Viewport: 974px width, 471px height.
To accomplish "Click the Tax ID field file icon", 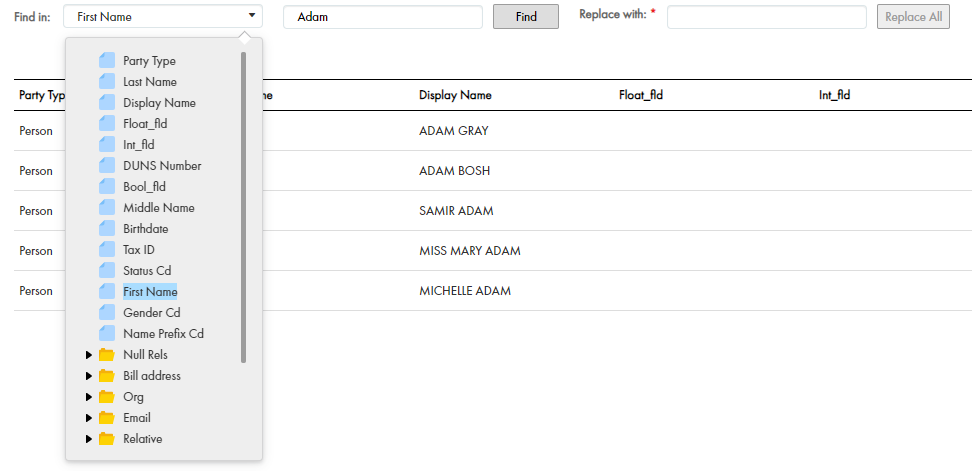I will 107,250.
